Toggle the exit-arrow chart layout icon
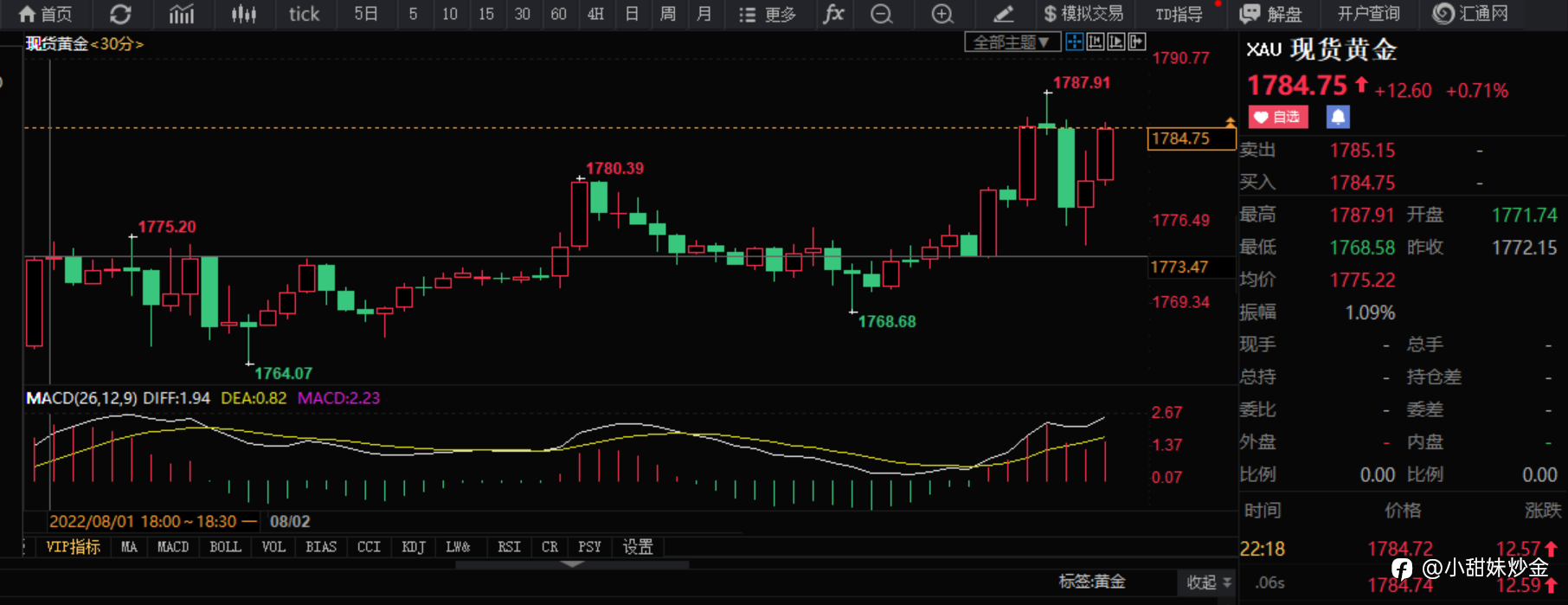 pyautogui.click(x=1136, y=42)
